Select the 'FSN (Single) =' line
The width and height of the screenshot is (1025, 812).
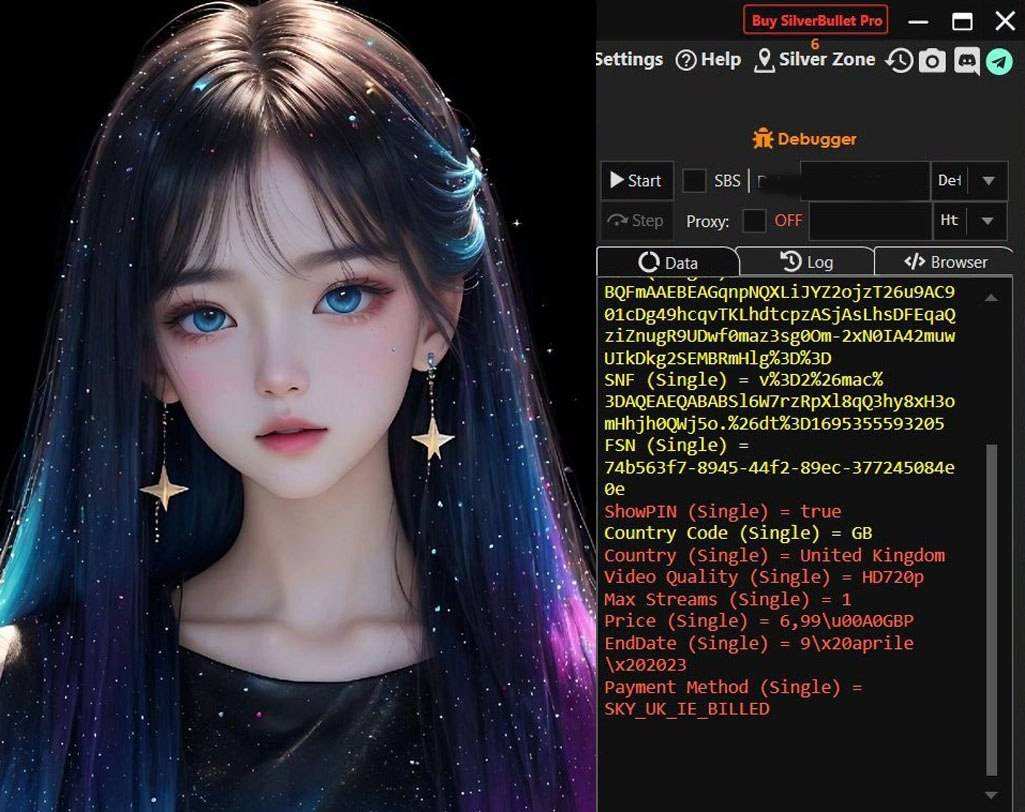(x=677, y=445)
